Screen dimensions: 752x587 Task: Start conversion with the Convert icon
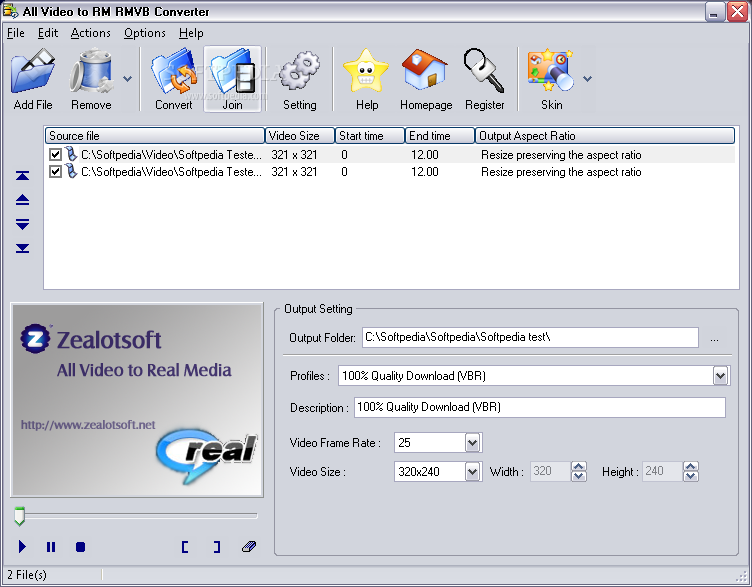tap(174, 80)
